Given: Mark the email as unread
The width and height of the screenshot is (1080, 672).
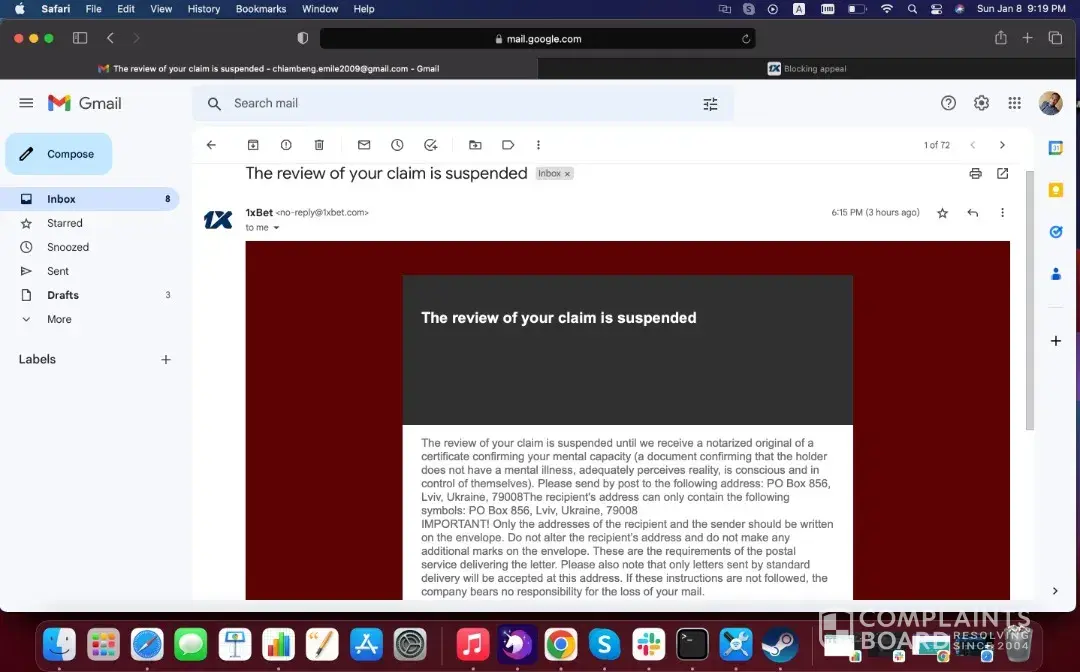Looking at the screenshot, I should pyautogui.click(x=364, y=145).
